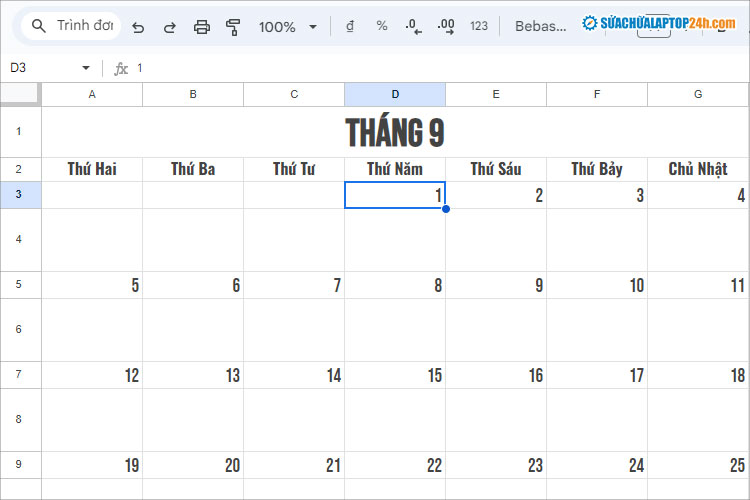Open the 100% zoom dropdown
750x500 pixels.
click(287, 27)
